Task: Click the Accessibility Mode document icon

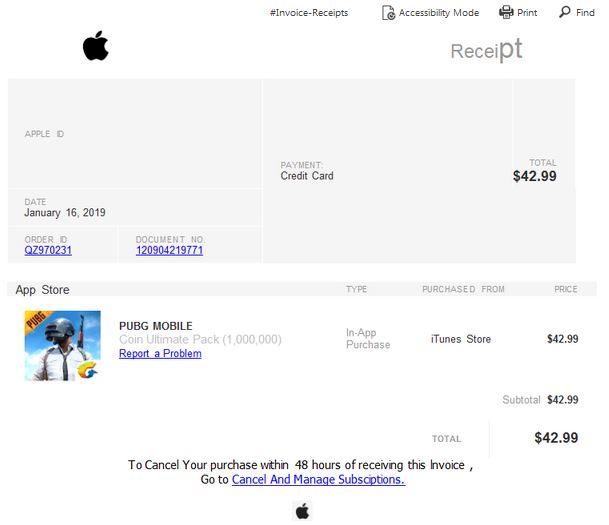Action: [388, 12]
